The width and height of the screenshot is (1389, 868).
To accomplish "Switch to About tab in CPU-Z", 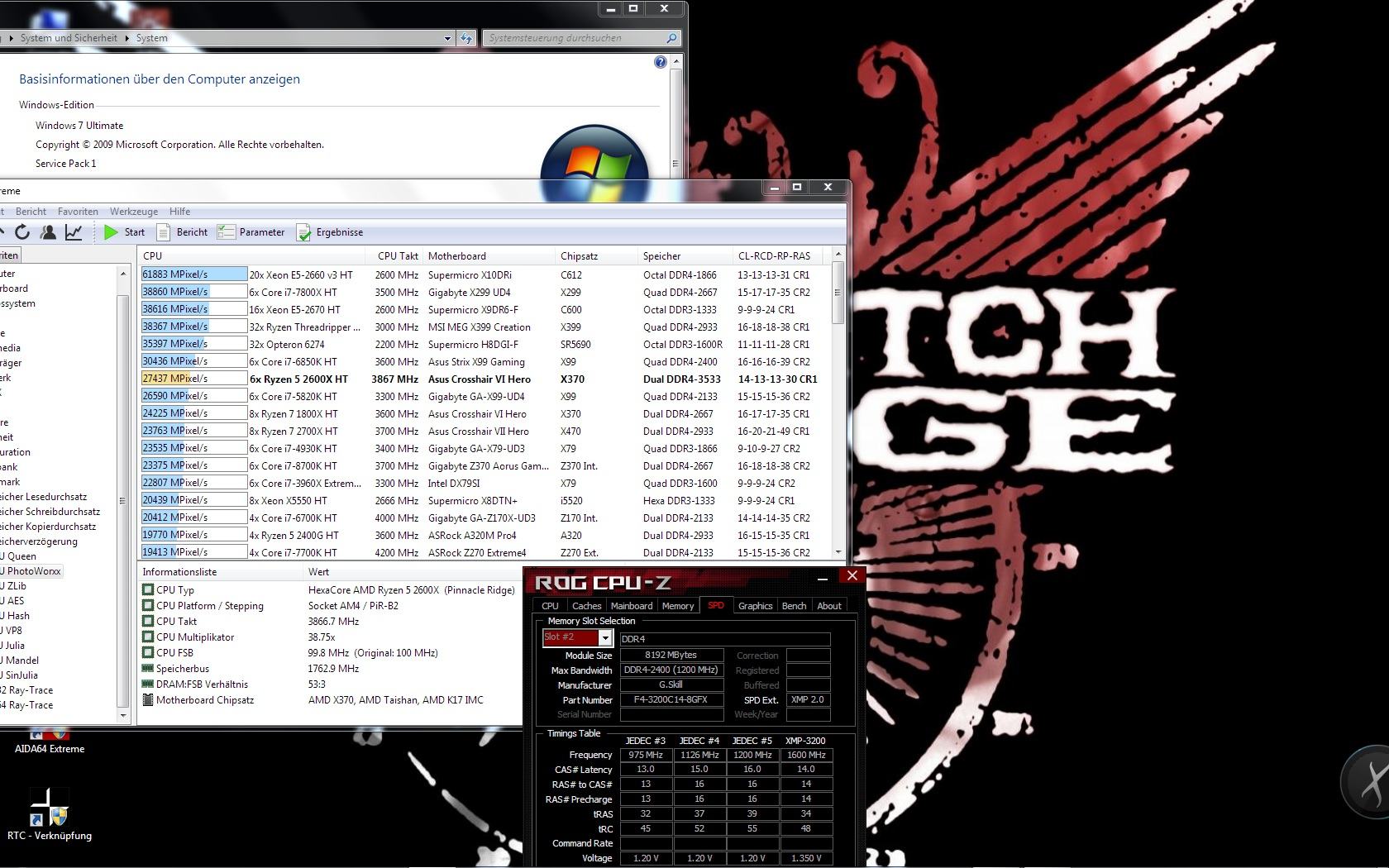I will tap(829, 606).
